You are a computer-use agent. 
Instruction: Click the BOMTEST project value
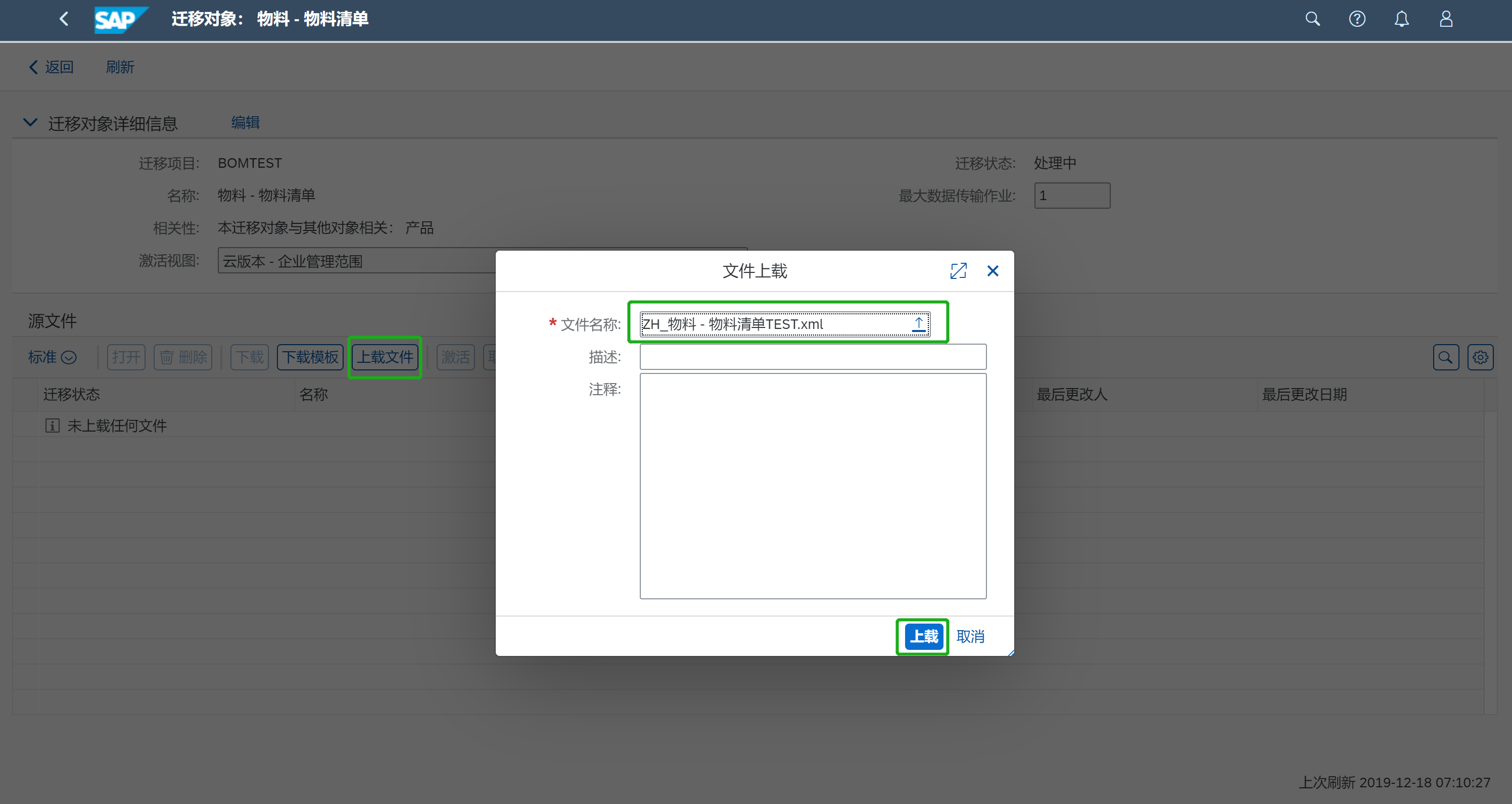coord(250,163)
